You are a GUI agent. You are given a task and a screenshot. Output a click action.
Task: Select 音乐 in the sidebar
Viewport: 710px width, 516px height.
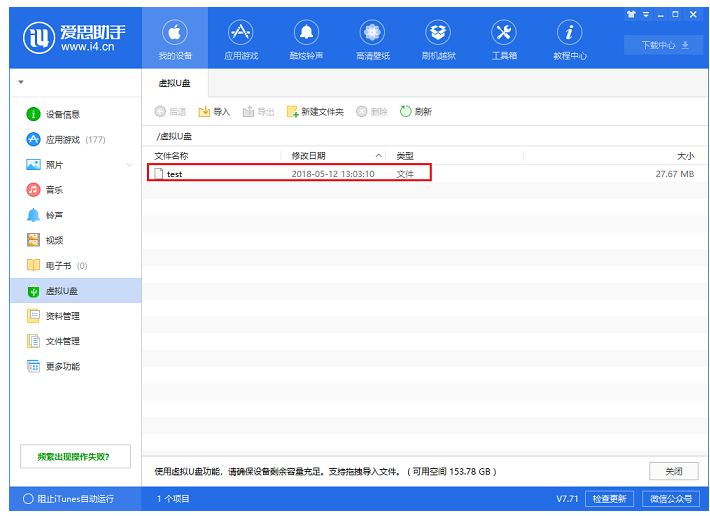coord(76,190)
